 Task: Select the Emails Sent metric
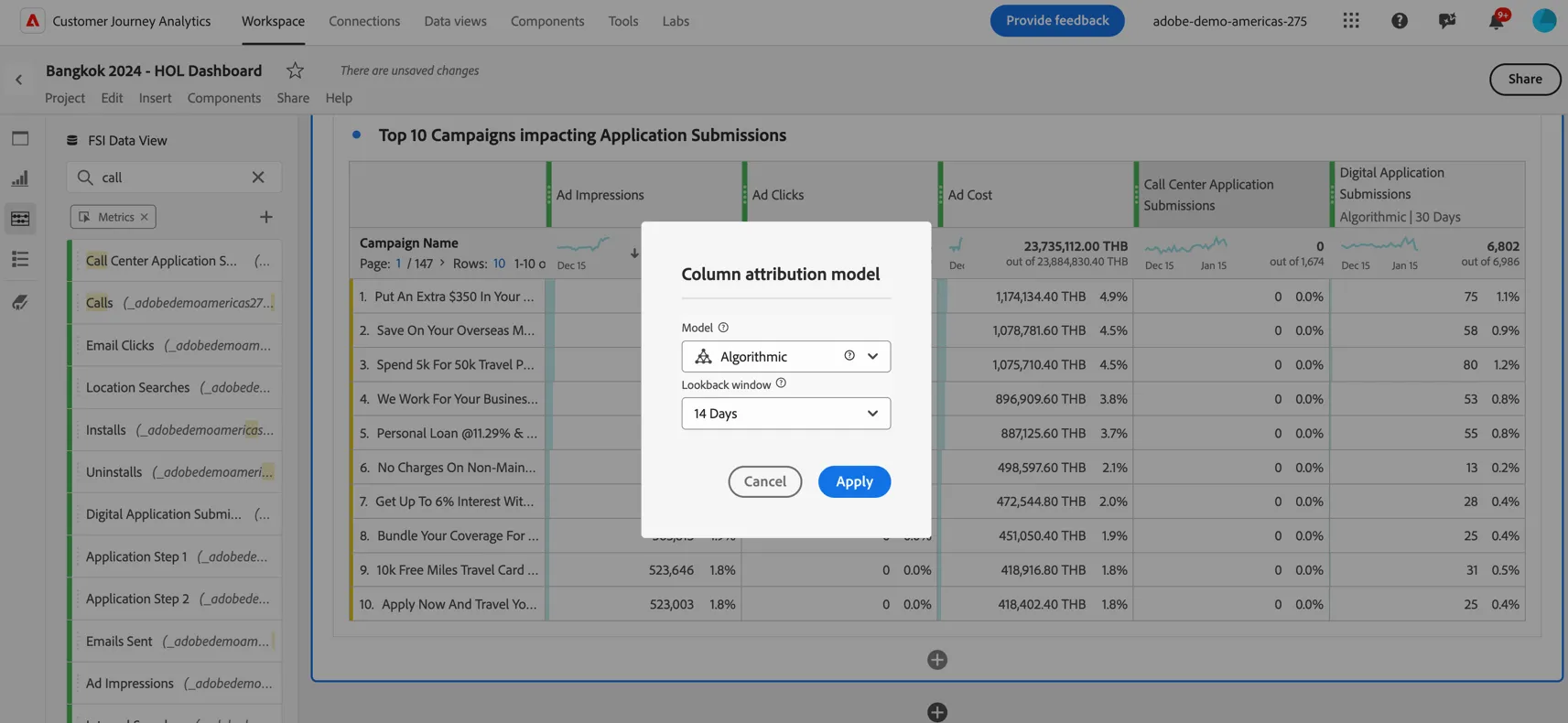coord(177,642)
